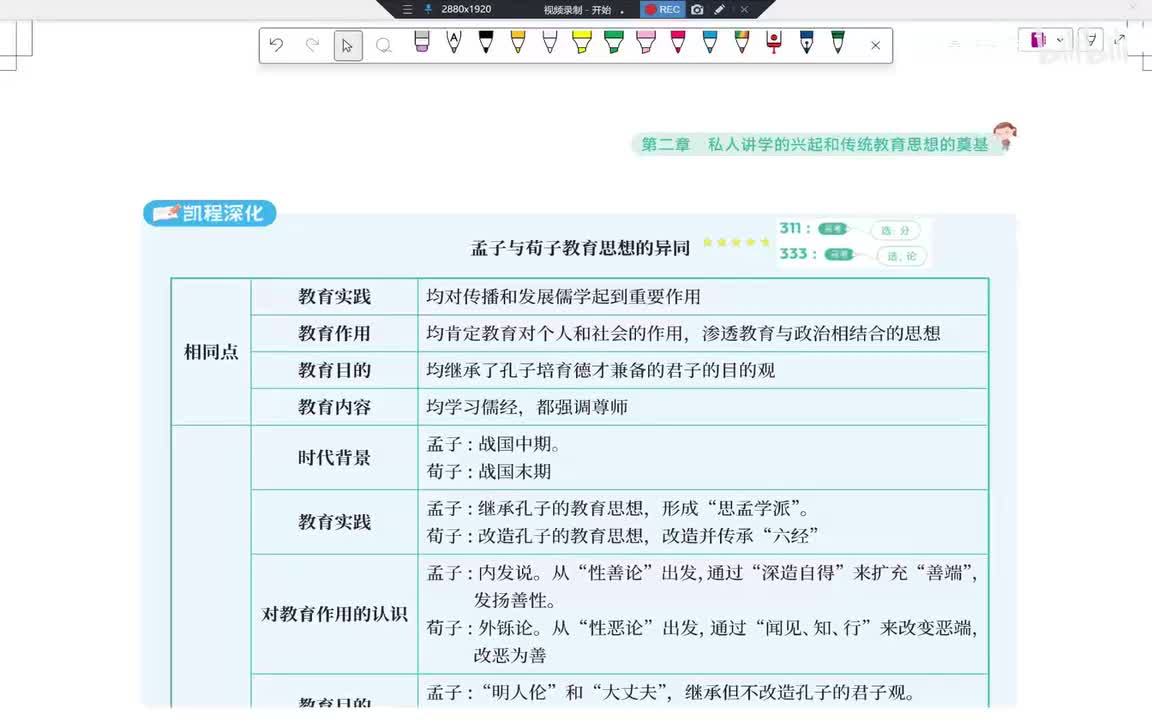Select the dark green pen

(x=838, y=41)
